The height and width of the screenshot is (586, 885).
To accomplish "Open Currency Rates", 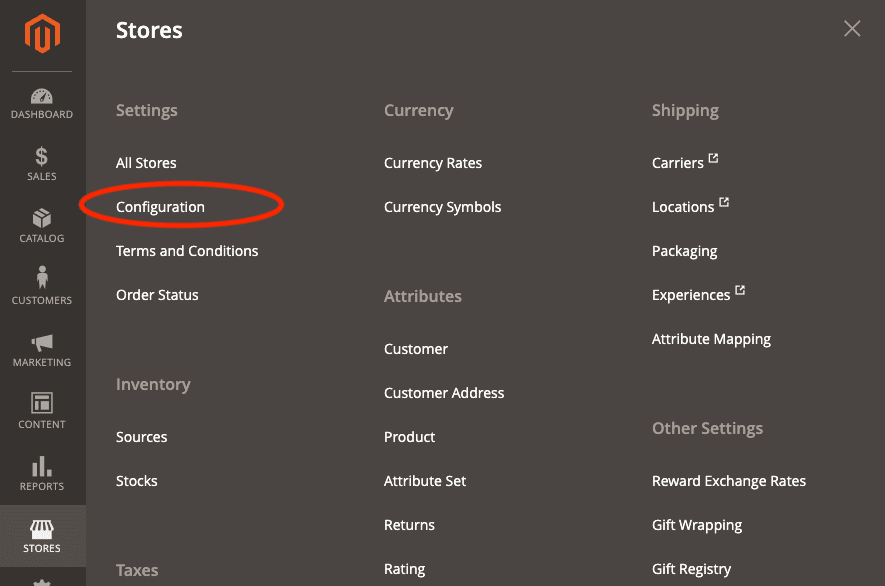I will pos(433,162).
